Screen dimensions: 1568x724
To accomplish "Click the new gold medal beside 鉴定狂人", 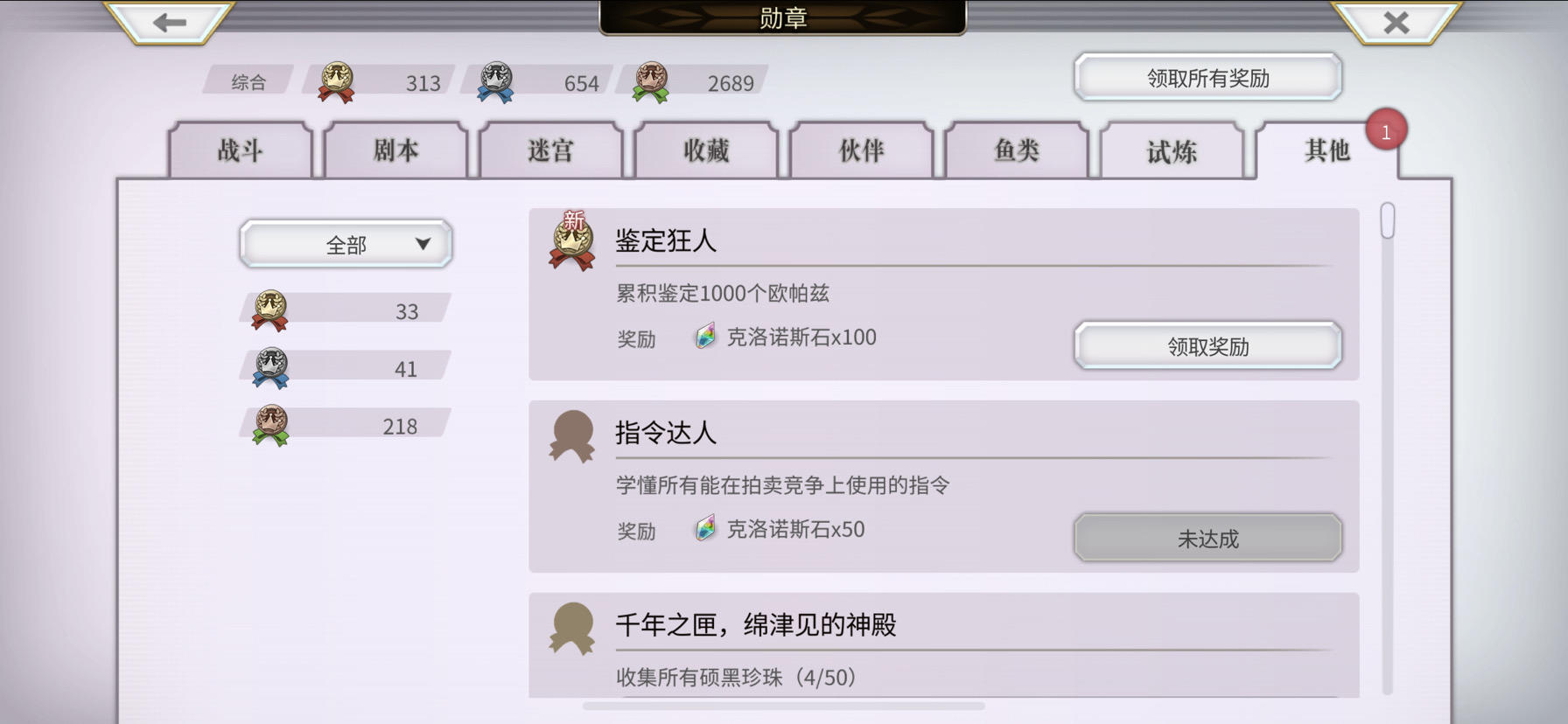I will [572, 241].
